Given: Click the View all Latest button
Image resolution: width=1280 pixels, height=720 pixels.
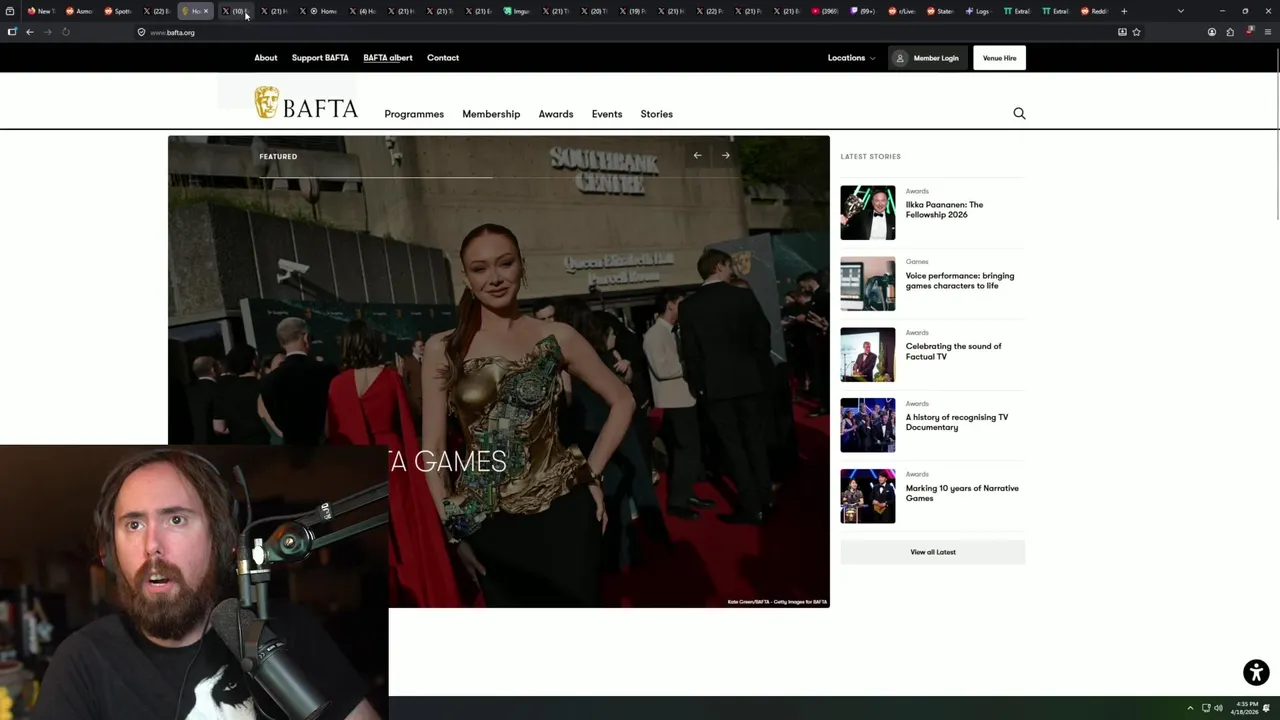Looking at the screenshot, I should 933,552.
